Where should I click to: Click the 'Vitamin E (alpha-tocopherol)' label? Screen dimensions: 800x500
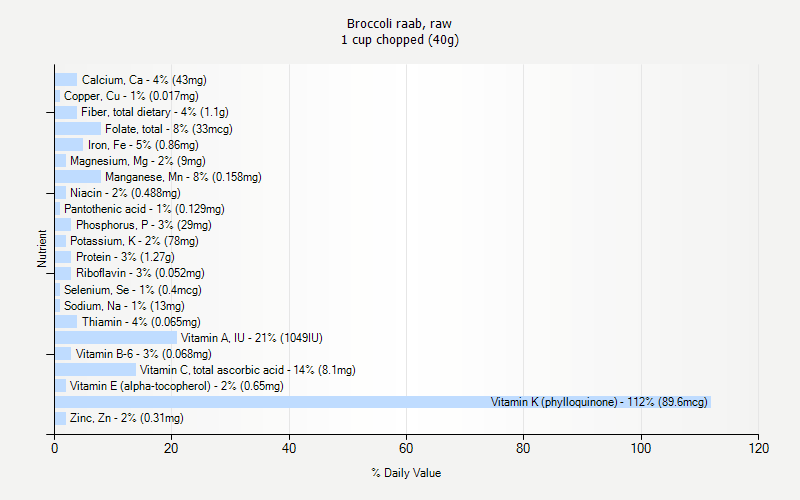coord(140,386)
